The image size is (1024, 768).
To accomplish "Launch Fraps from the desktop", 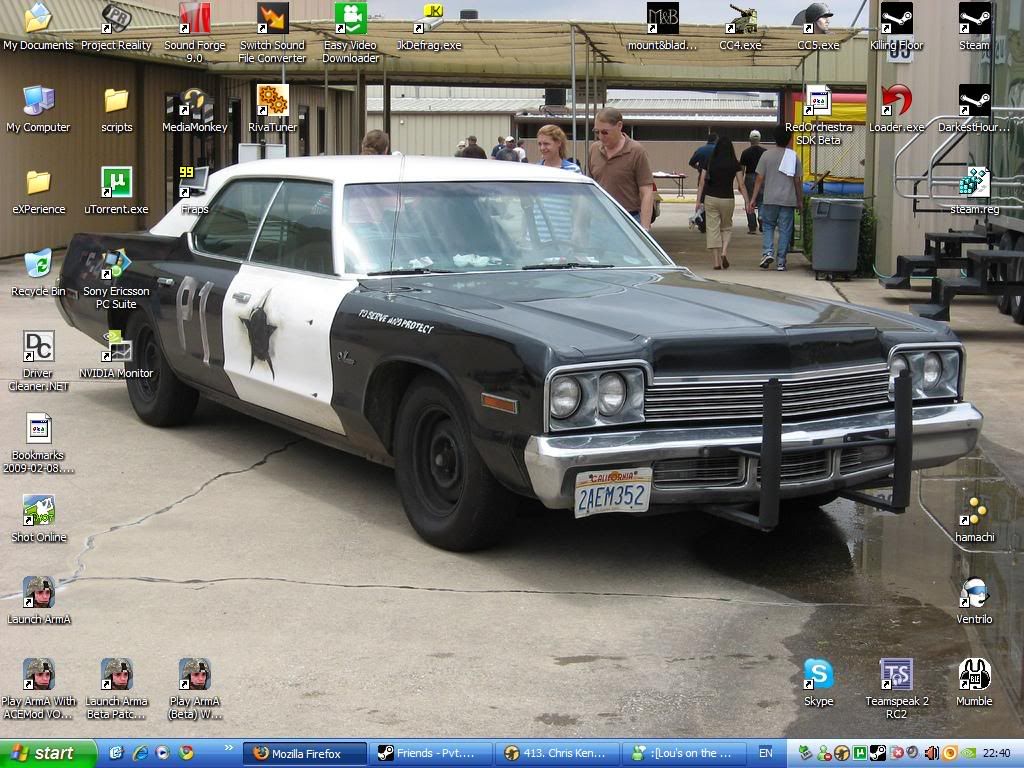I will pyautogui.click(x=193, y=185).
